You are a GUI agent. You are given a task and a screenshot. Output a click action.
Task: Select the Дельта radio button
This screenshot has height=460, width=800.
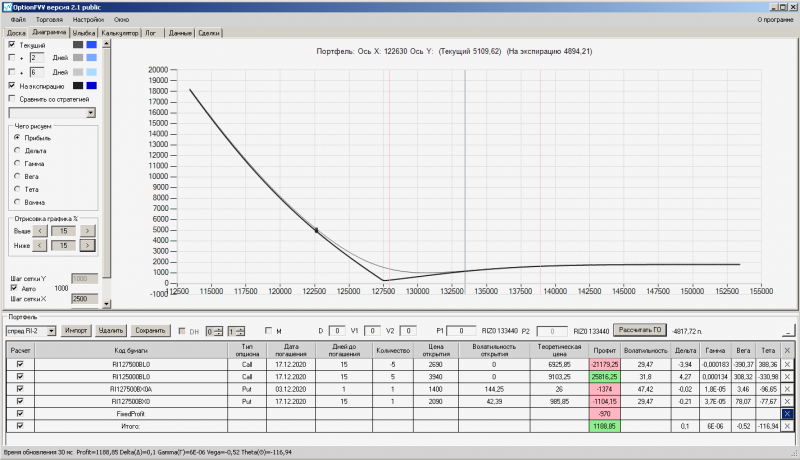point(17,150)
